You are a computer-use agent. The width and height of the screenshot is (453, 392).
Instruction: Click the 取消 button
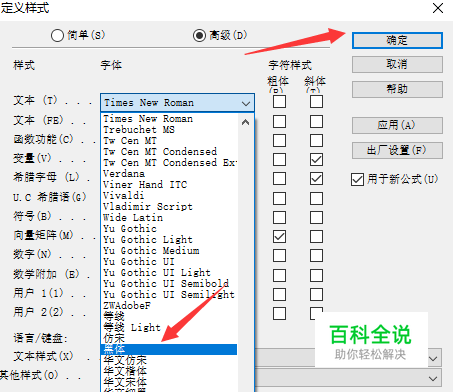[x=397, y=64]
